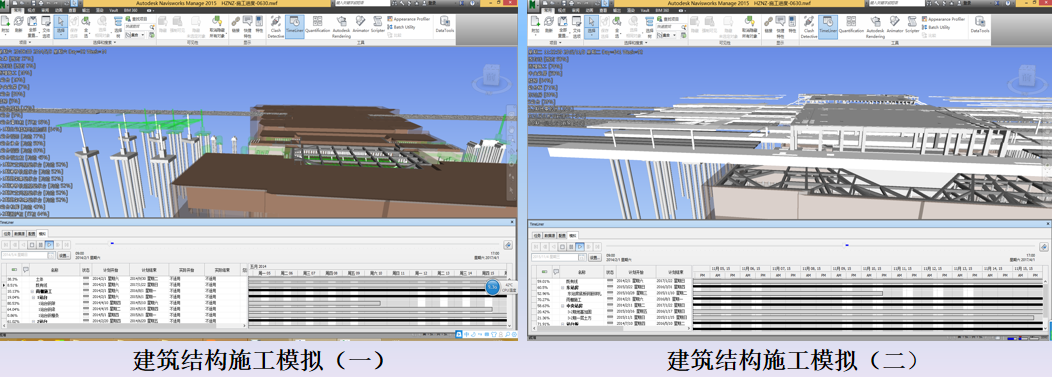
Task: Toggle the TimeLiner tool in the (一) window
Action: (x=295, y=26)
